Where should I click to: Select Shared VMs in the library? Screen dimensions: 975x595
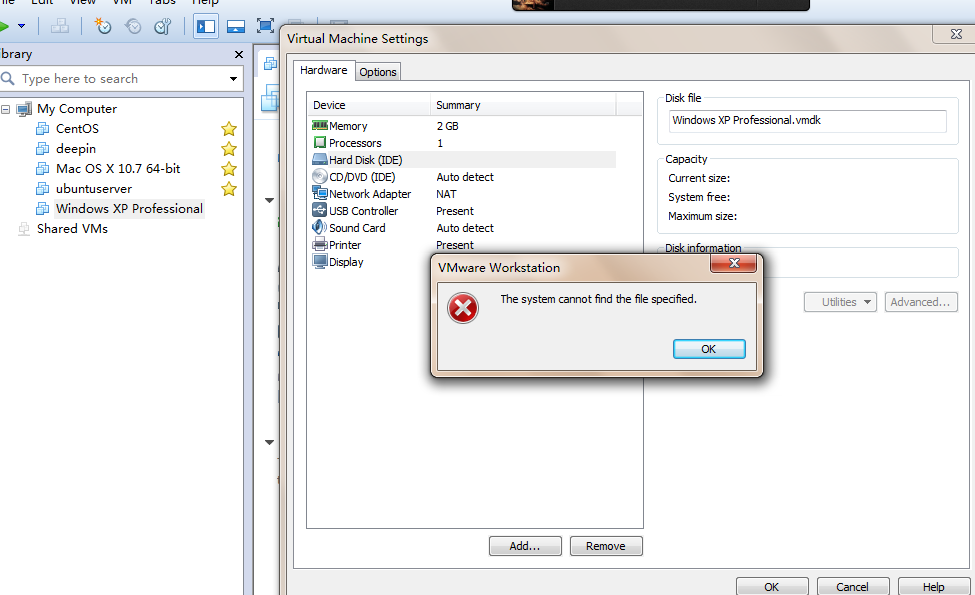[72, 228]
